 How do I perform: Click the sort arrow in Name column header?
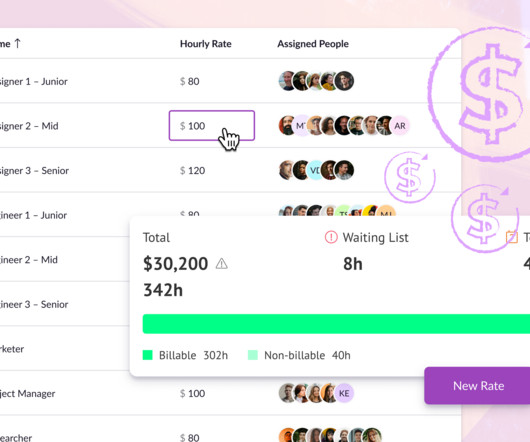point(18,44)
